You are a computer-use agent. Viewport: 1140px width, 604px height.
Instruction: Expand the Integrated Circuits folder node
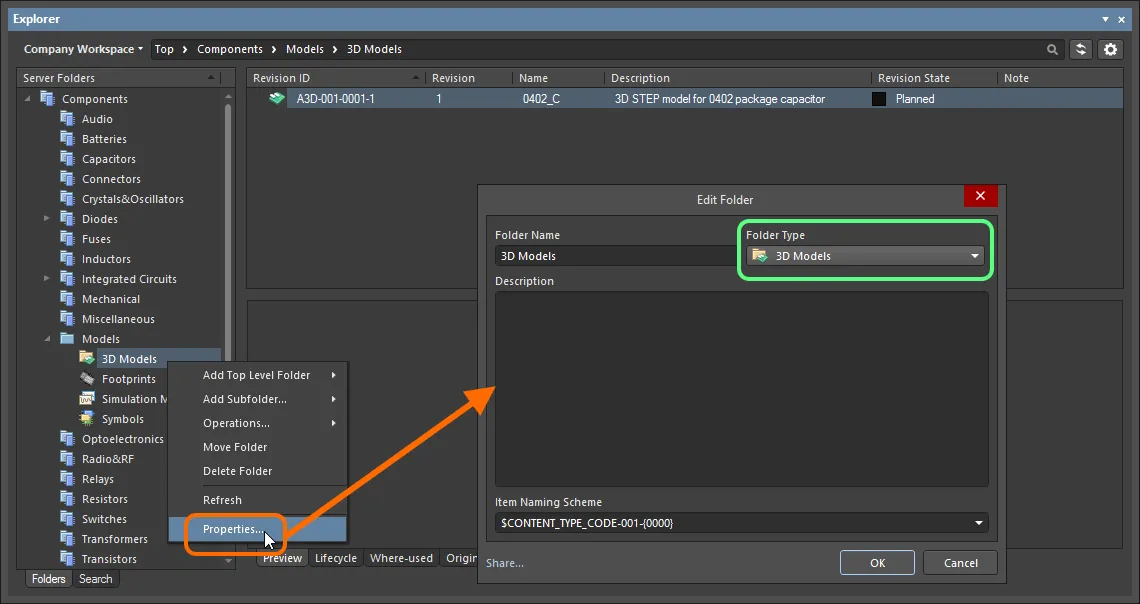[x=46, y=279]
